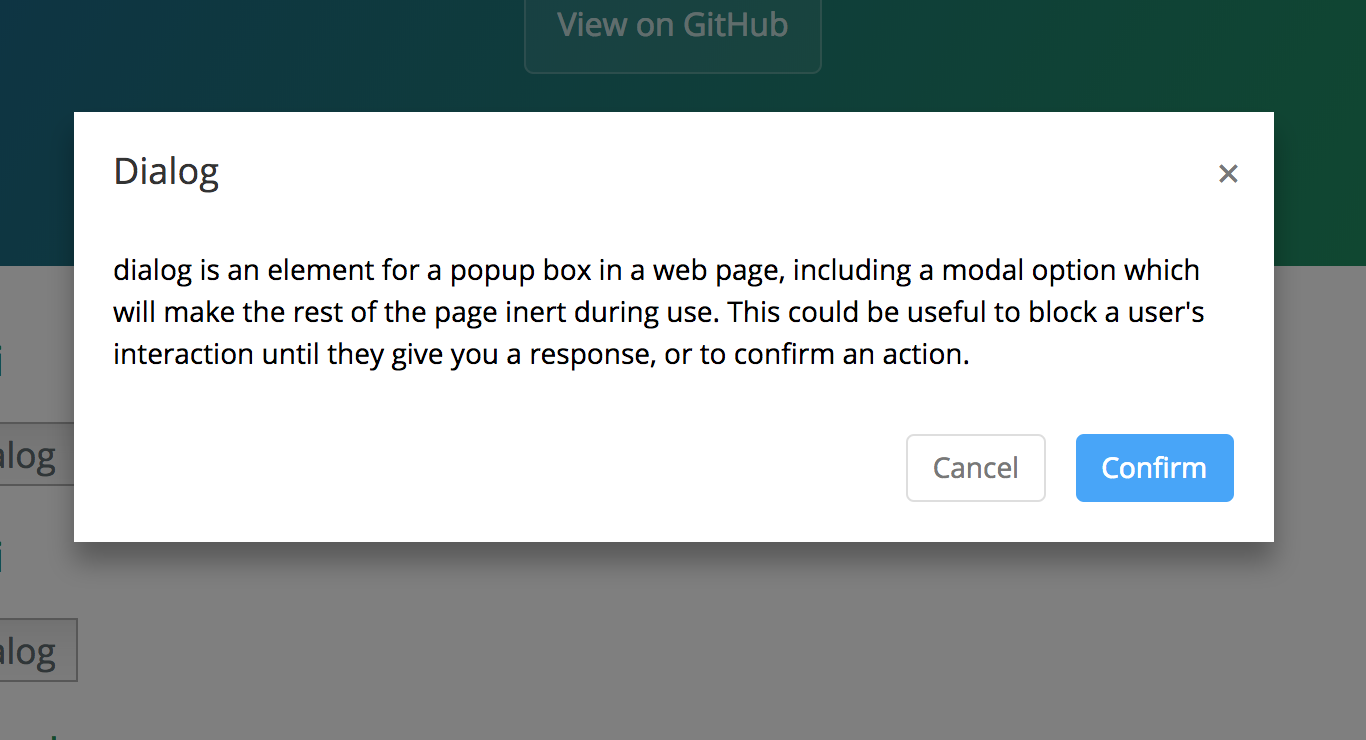The image size is (1366, 740).
Task: Click the Cancel button in the dialog
Action: [975, 468]
